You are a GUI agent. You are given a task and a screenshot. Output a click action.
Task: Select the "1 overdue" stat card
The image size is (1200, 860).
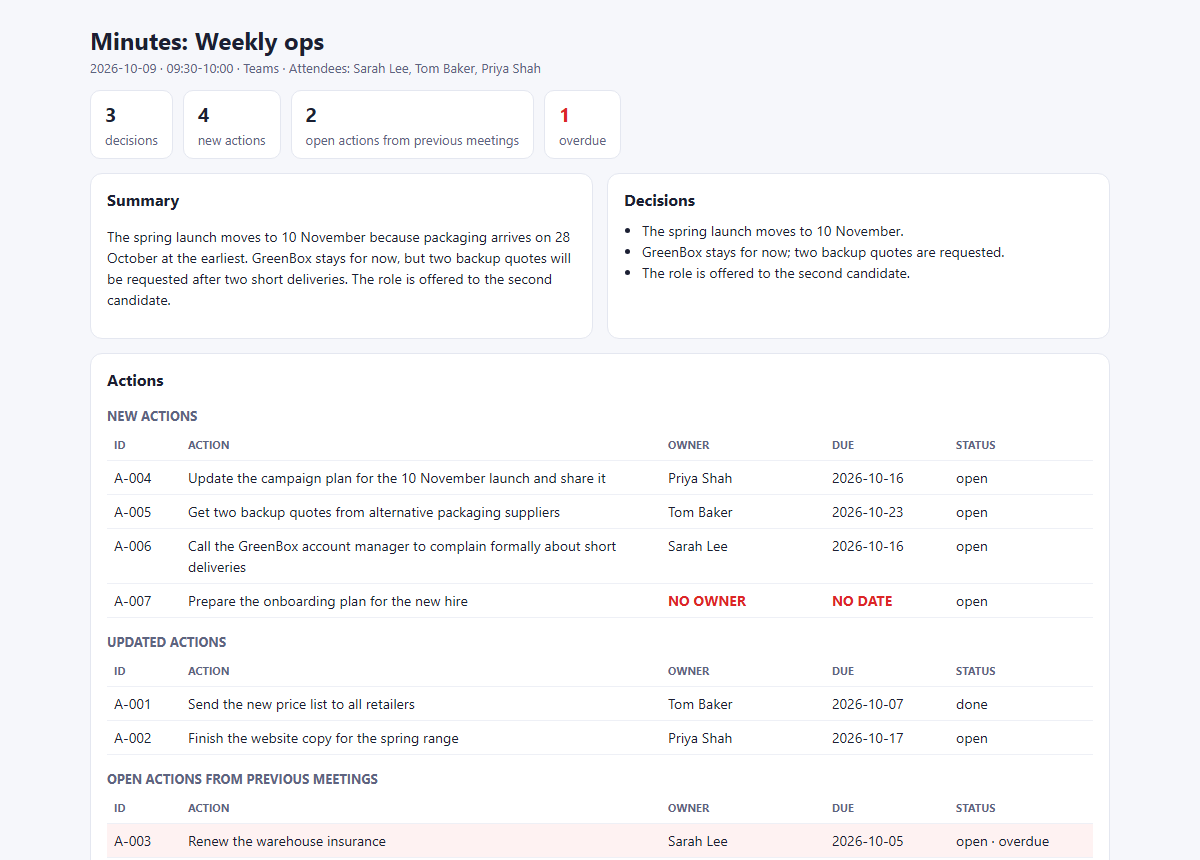(582, 125)
